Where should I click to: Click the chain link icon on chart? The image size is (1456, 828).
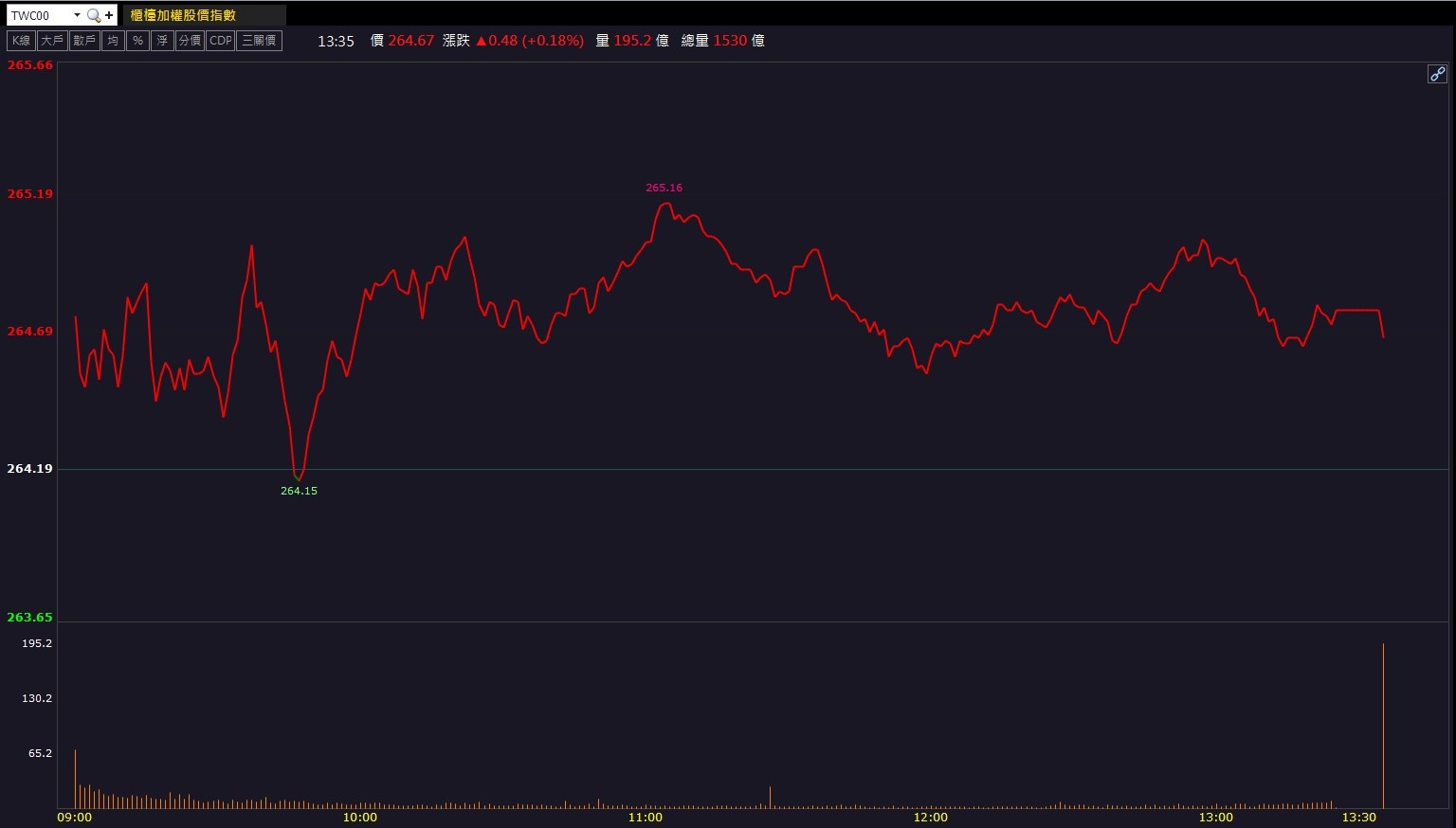(1437, 74)
